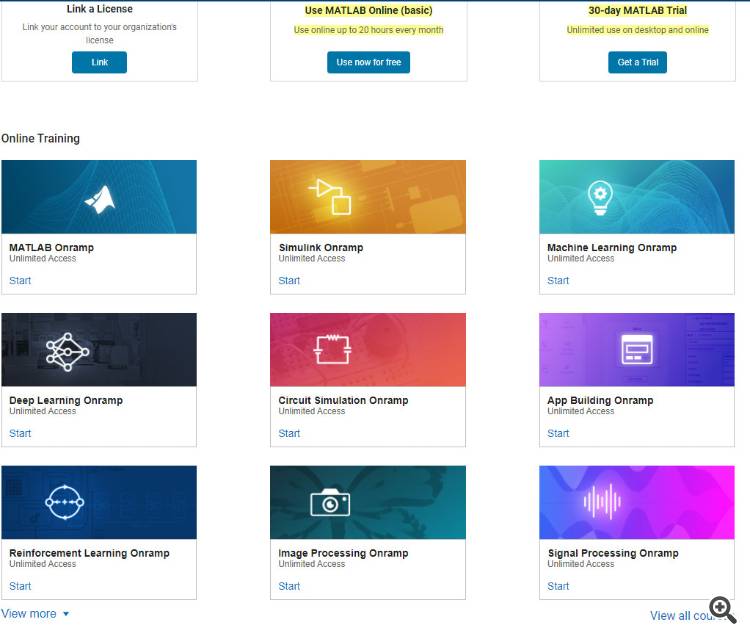Click the Use MATLAB Online (basic) heading

click(368, 10)
